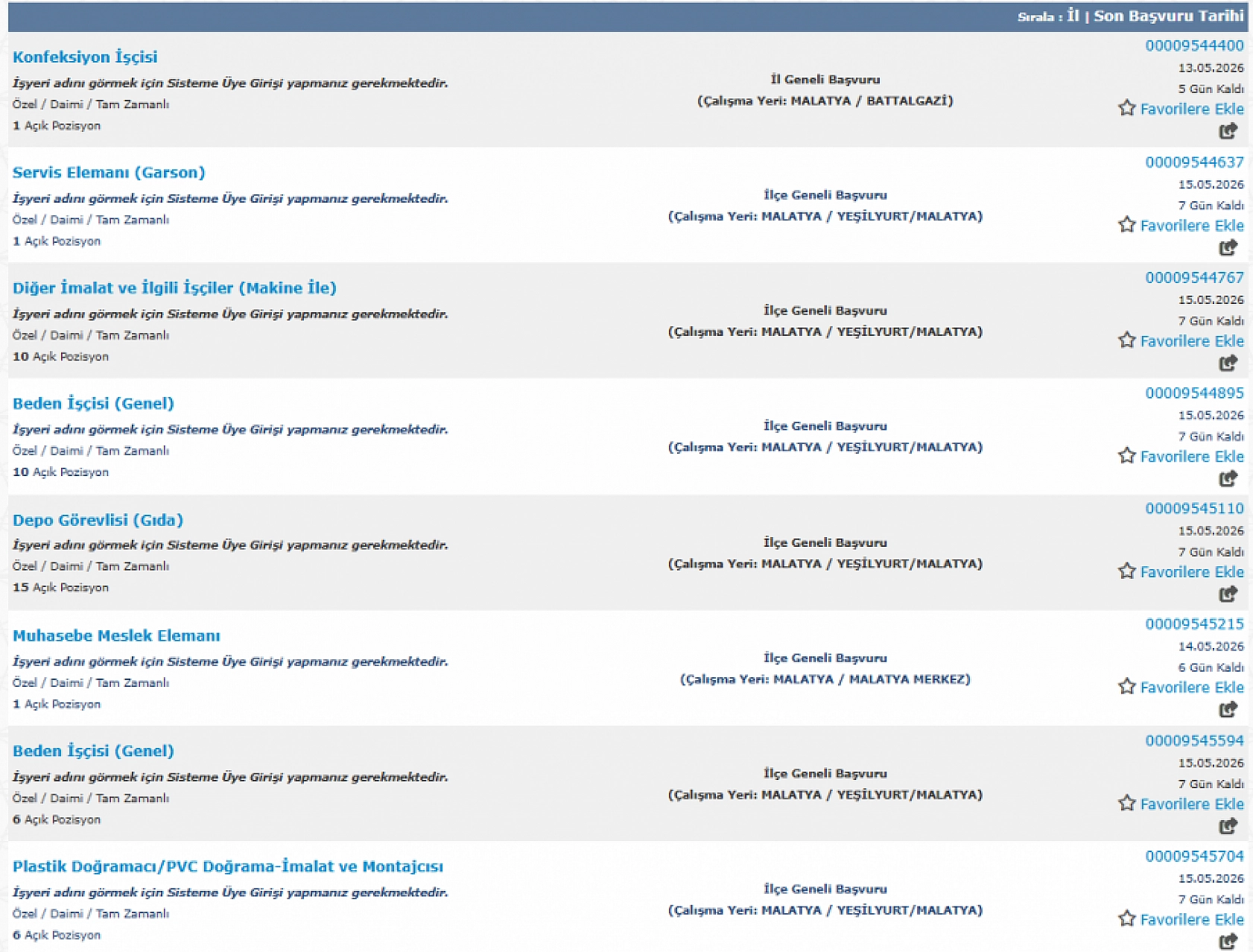The height and width of the screenshot is (952, 1253).
Task: Click the star icon for listing 00009544400
Action: point(1126,109)
